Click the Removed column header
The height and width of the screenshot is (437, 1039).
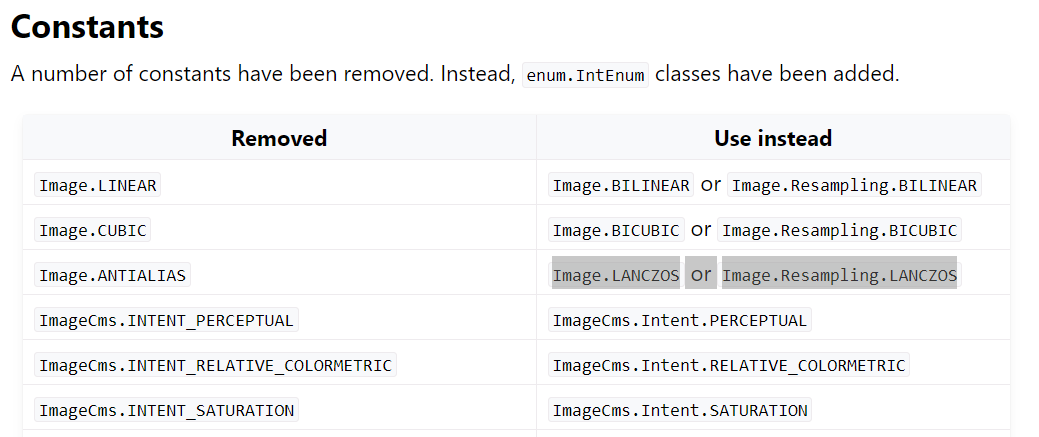point(279,138)
